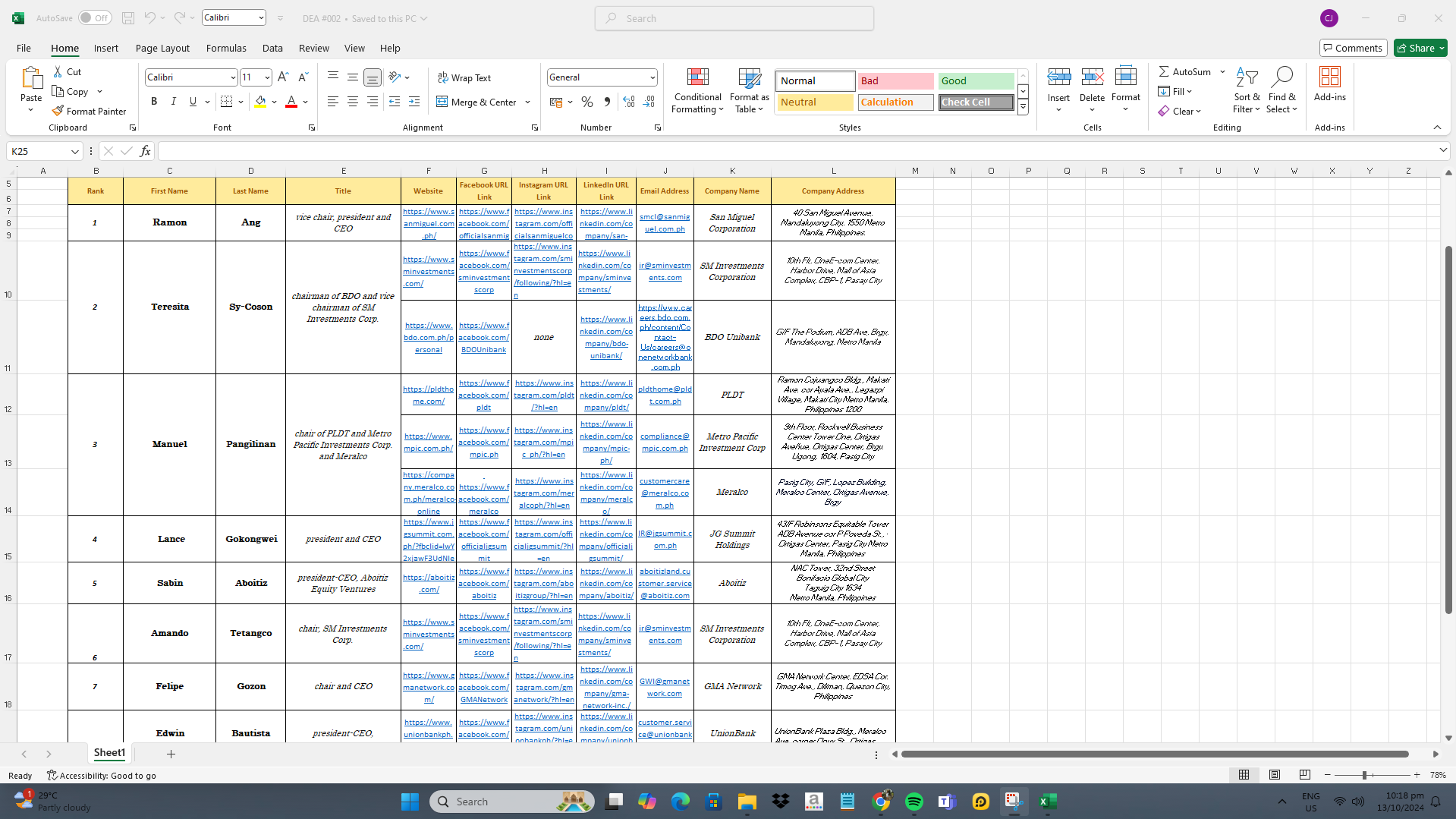Switch to the Page Layout tab
This screenshot has width=1456, height=819.
(162, 48)
